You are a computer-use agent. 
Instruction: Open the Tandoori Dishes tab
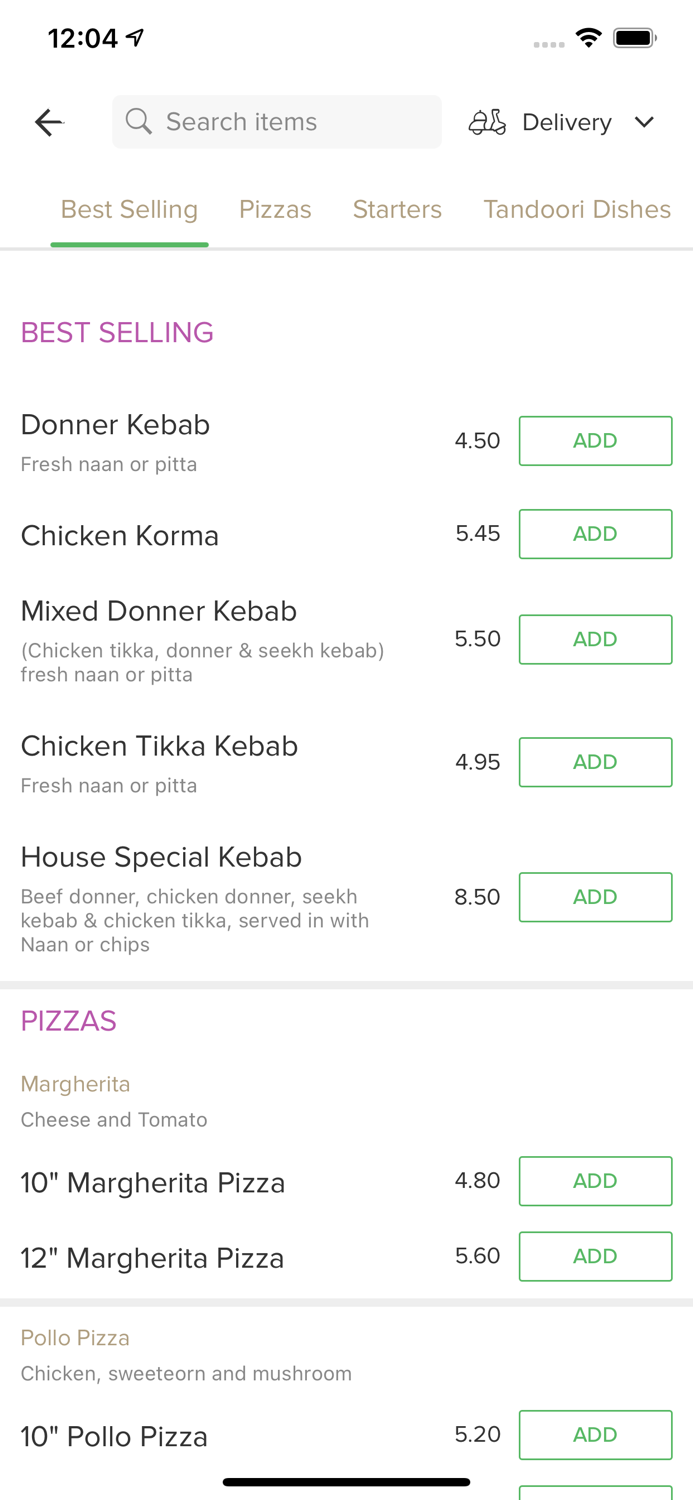pyautogui.click(x=577, y=209)
